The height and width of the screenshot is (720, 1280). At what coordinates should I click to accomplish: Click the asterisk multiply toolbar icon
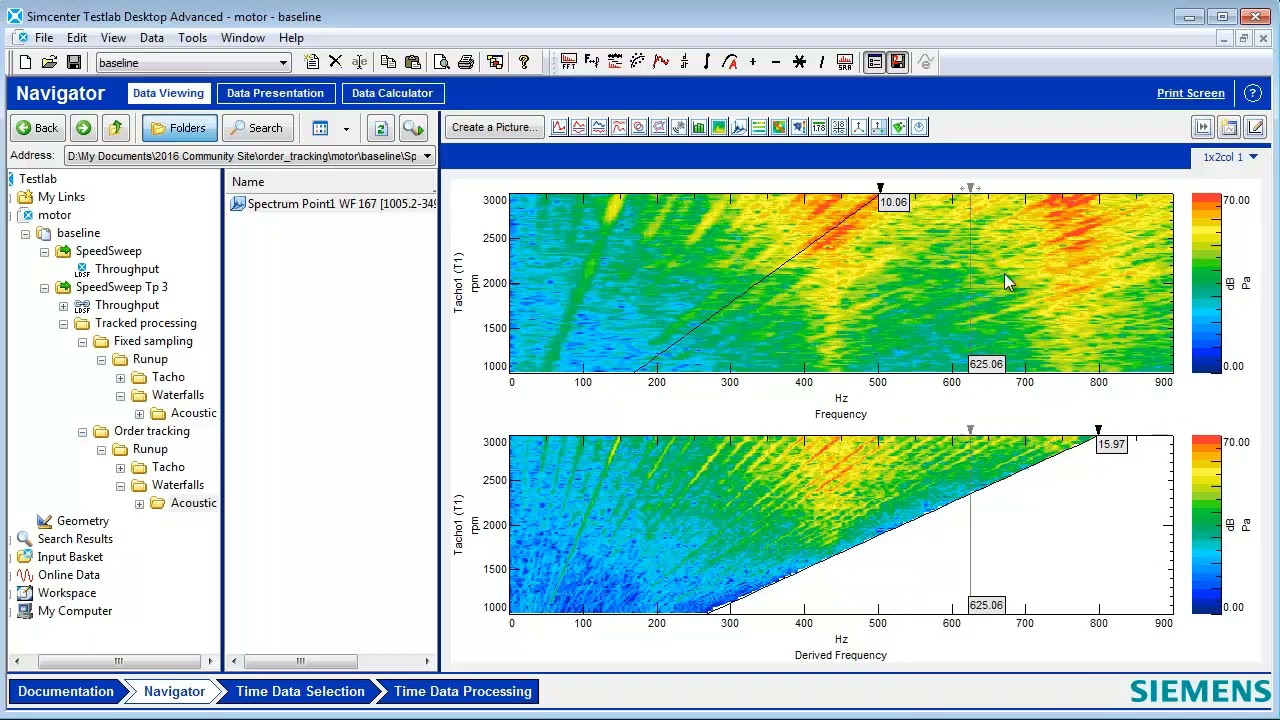tap(799, 62)
